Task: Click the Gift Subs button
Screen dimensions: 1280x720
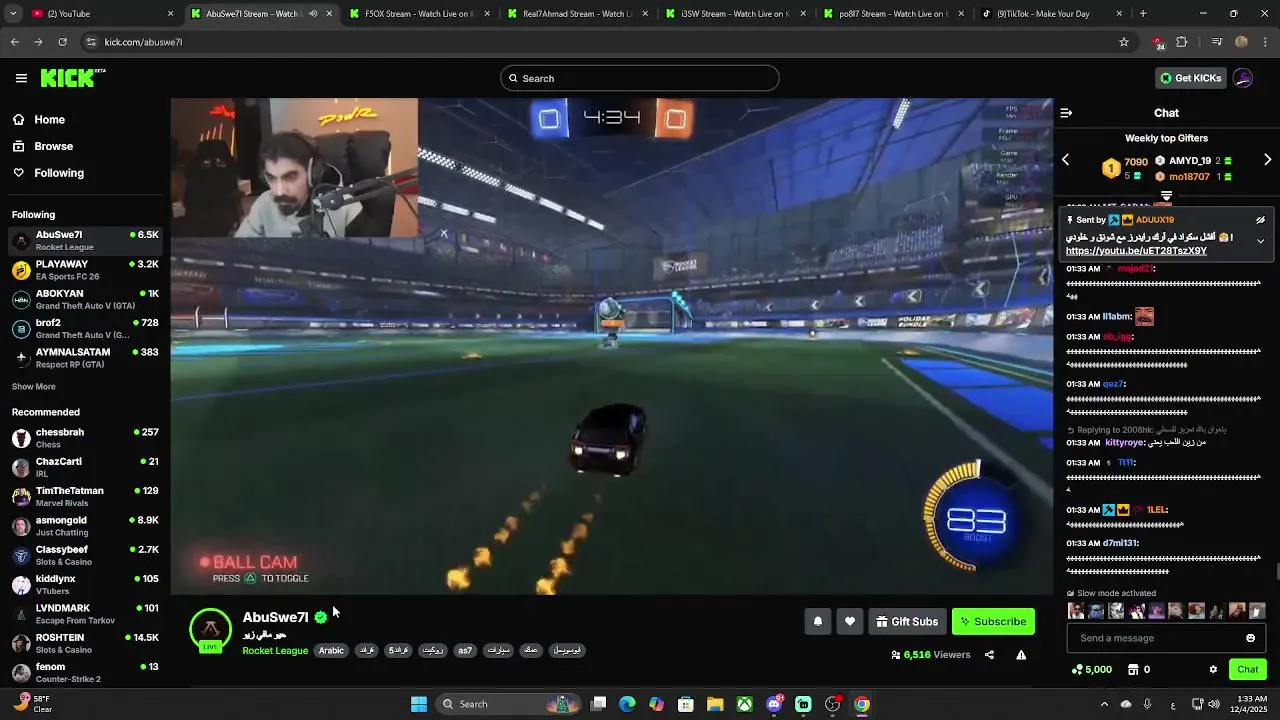Action: click(907, 621)
